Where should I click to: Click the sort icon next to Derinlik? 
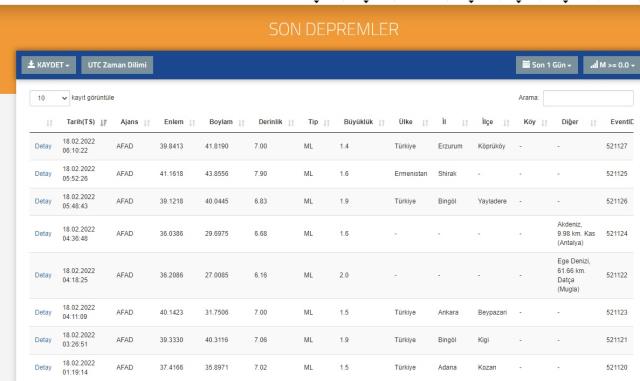pos(291,123)
